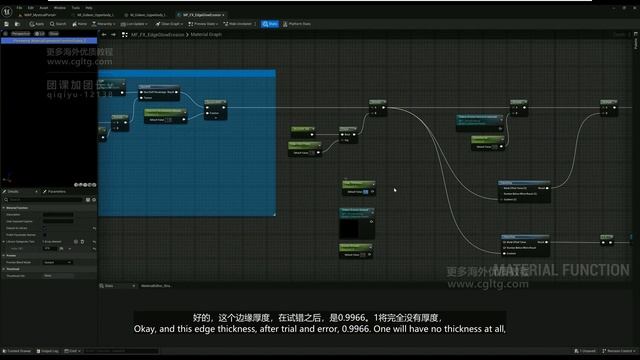The height and width of the screenshot is (360, 640).
Task: Open the Help menu
Action: 89,8
